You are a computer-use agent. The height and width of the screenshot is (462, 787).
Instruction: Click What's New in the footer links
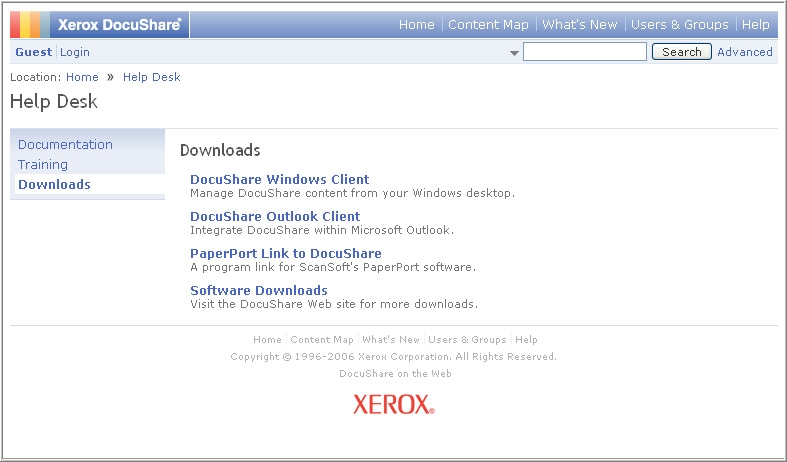[x=391, y=340]
